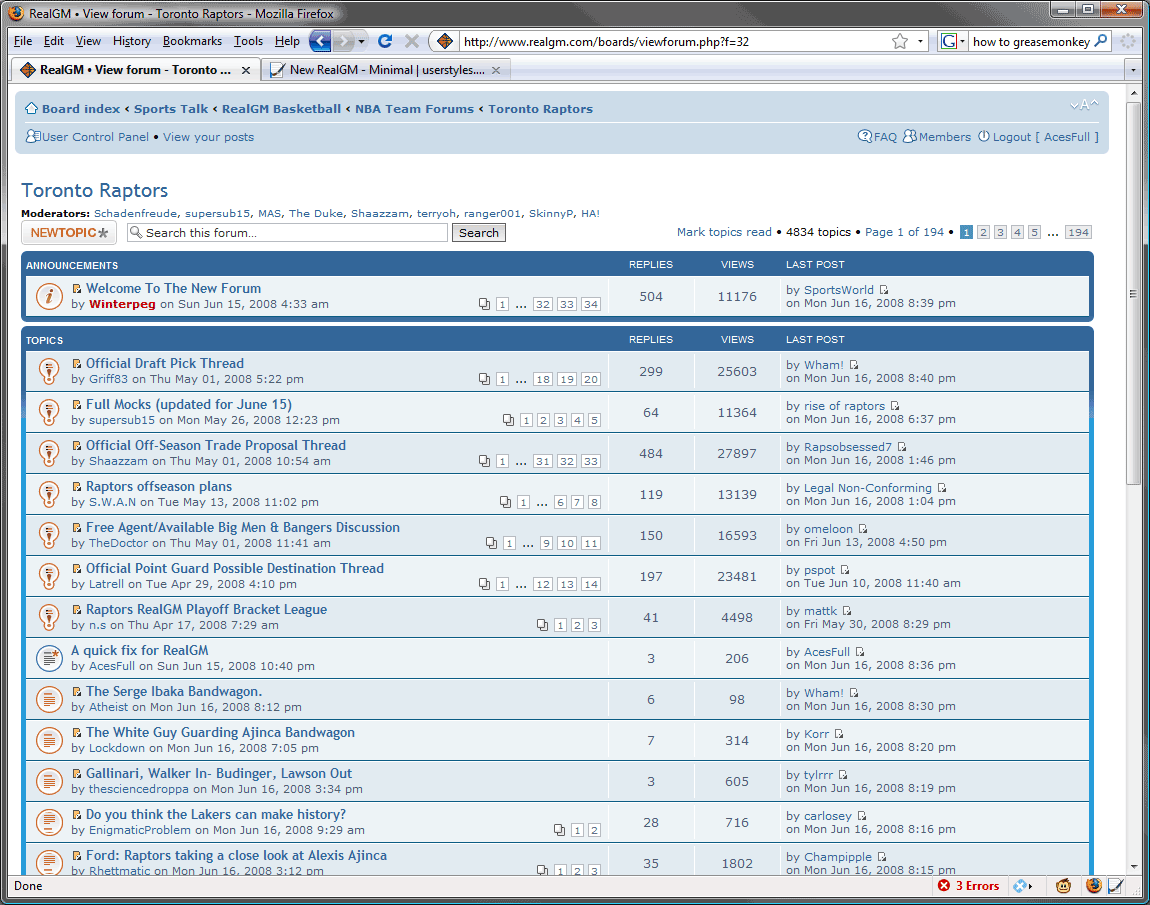The height and width of the screenshot is (905, 1150).
Task: Click the Logout power icon
Action: tap(984, 136)
